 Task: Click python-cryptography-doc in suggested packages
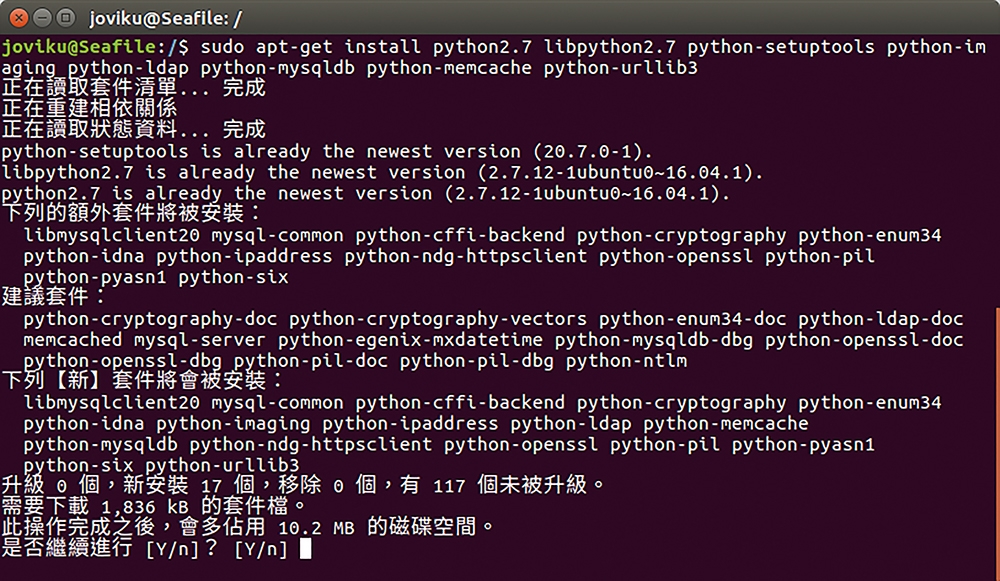tap(151, 319)
